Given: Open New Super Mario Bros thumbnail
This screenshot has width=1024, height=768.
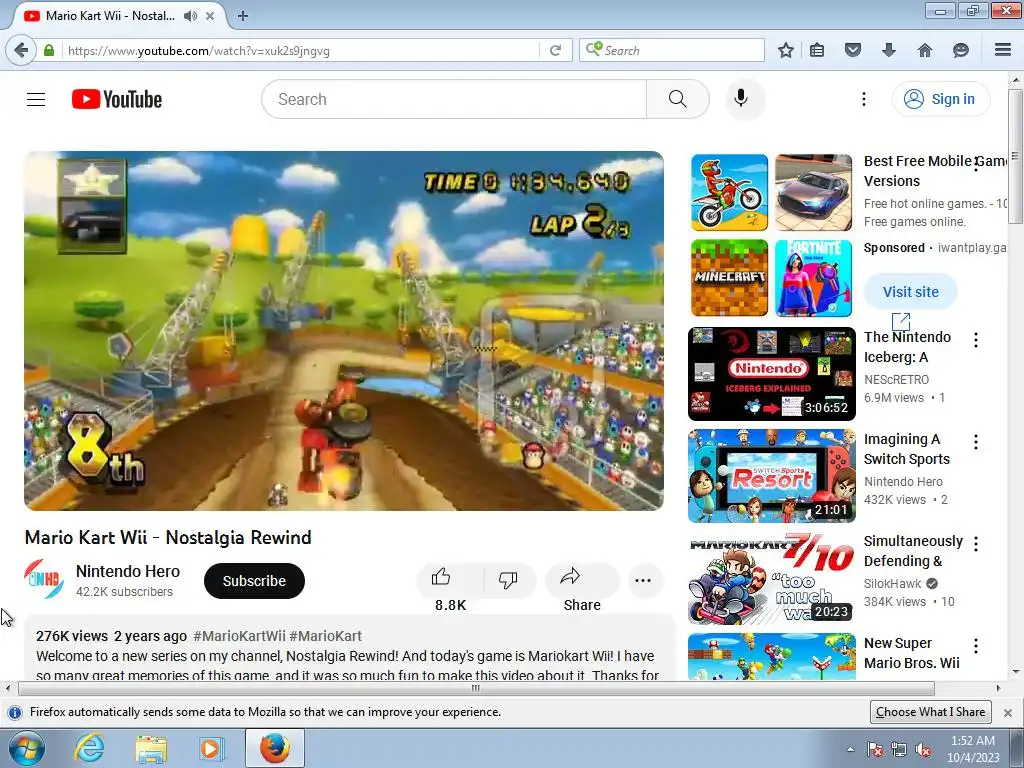Looking at the screenshot, I should (772, 656).
